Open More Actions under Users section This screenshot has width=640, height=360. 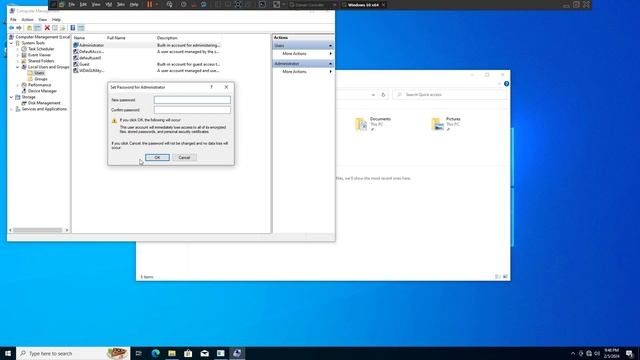294,54
